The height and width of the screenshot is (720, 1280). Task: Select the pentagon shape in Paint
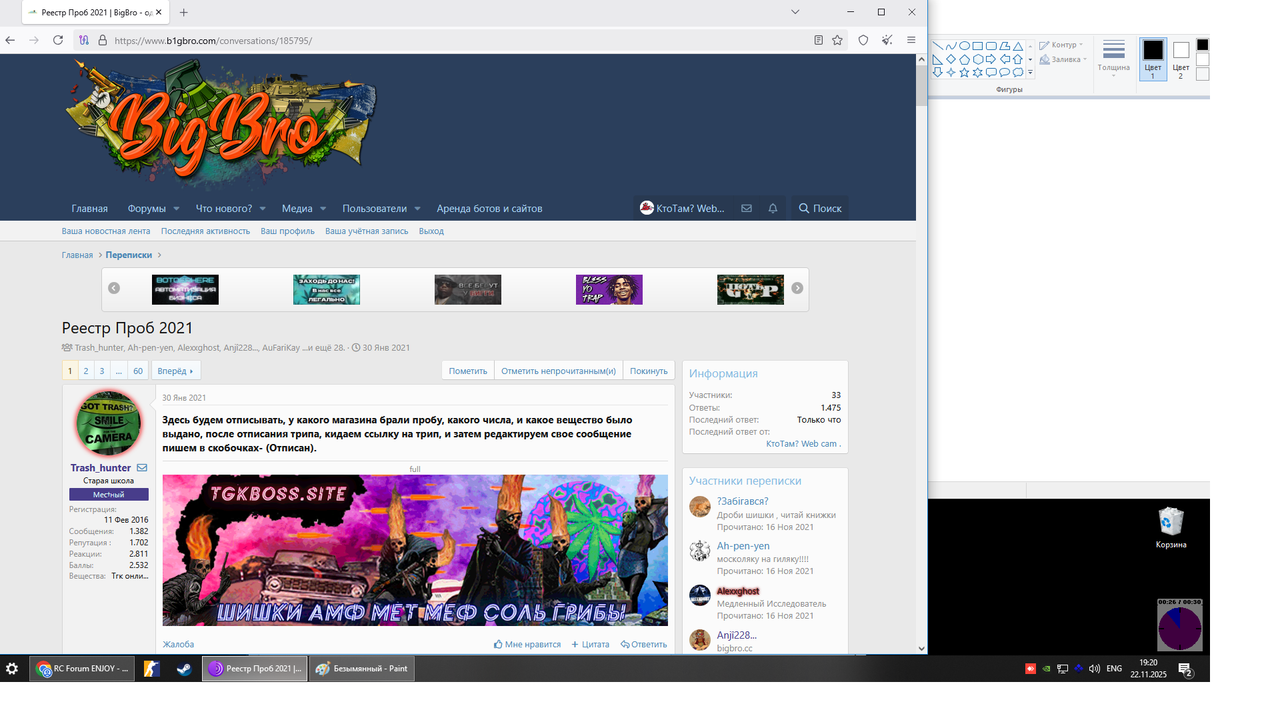pos(964,59)
